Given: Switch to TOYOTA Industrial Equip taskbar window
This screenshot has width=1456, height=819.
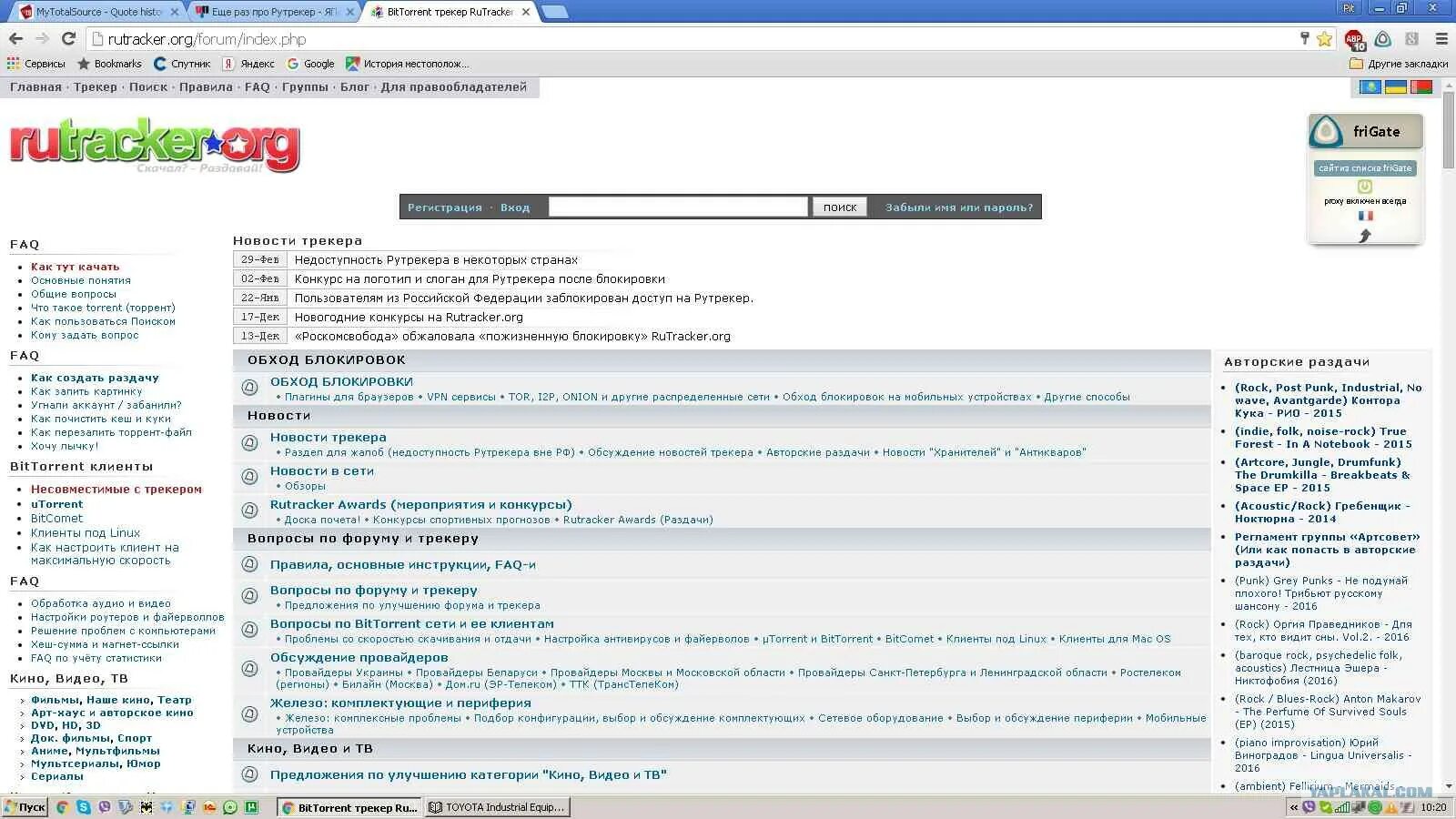Looking at the screenshot, I should click(497, 807).
